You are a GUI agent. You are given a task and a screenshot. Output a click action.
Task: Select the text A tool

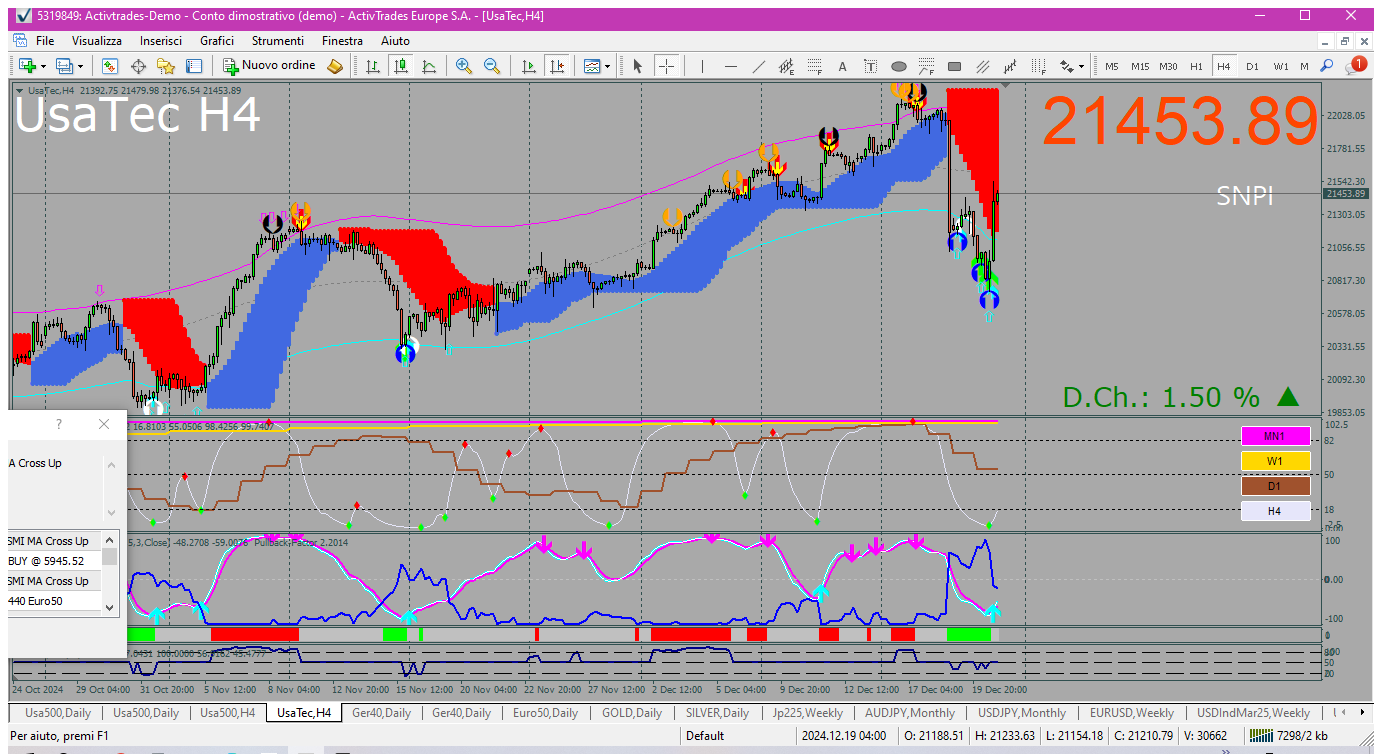(x=842, y=66)
